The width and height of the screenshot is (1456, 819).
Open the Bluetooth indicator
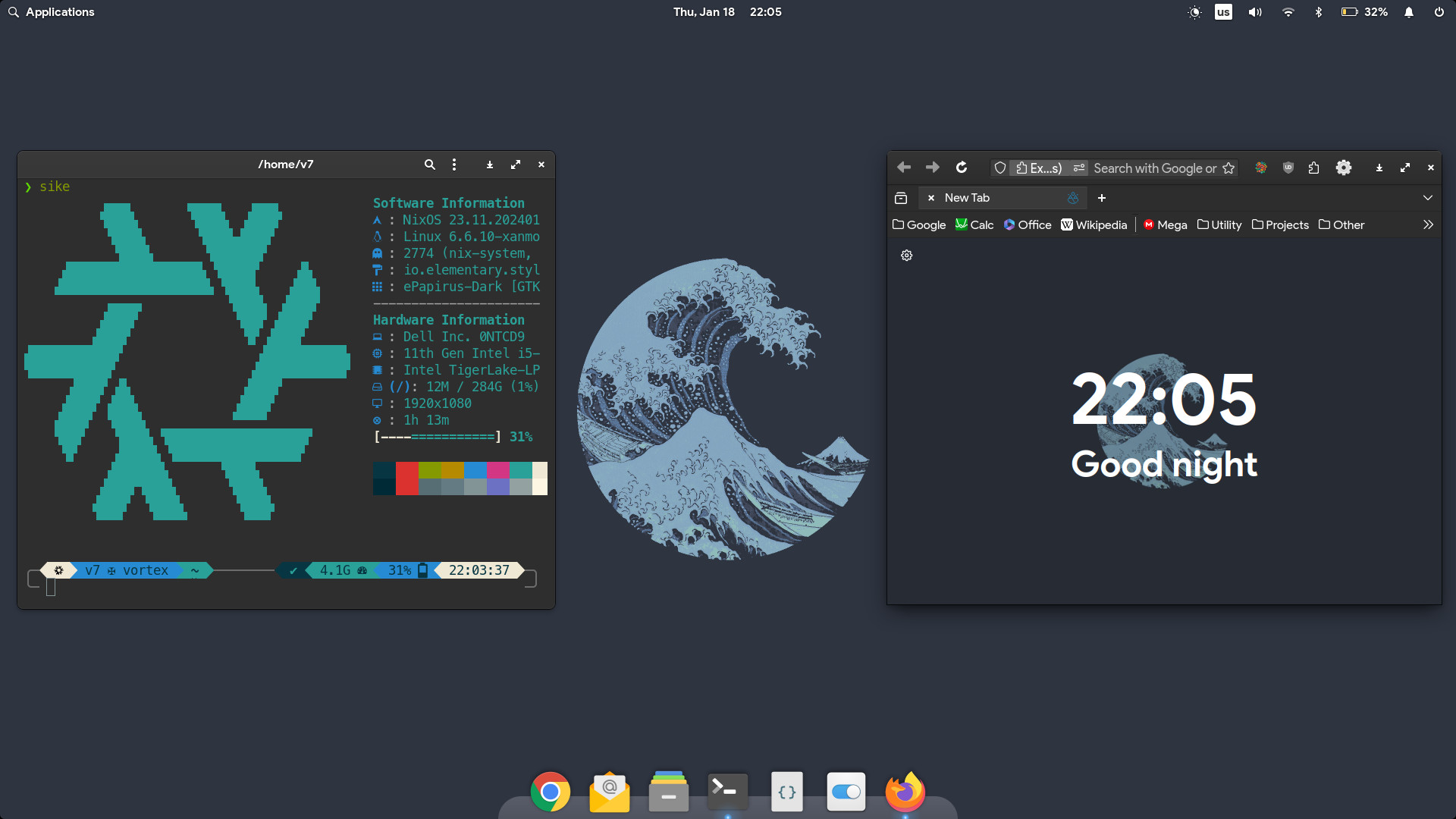click(x=1319, y=12)
